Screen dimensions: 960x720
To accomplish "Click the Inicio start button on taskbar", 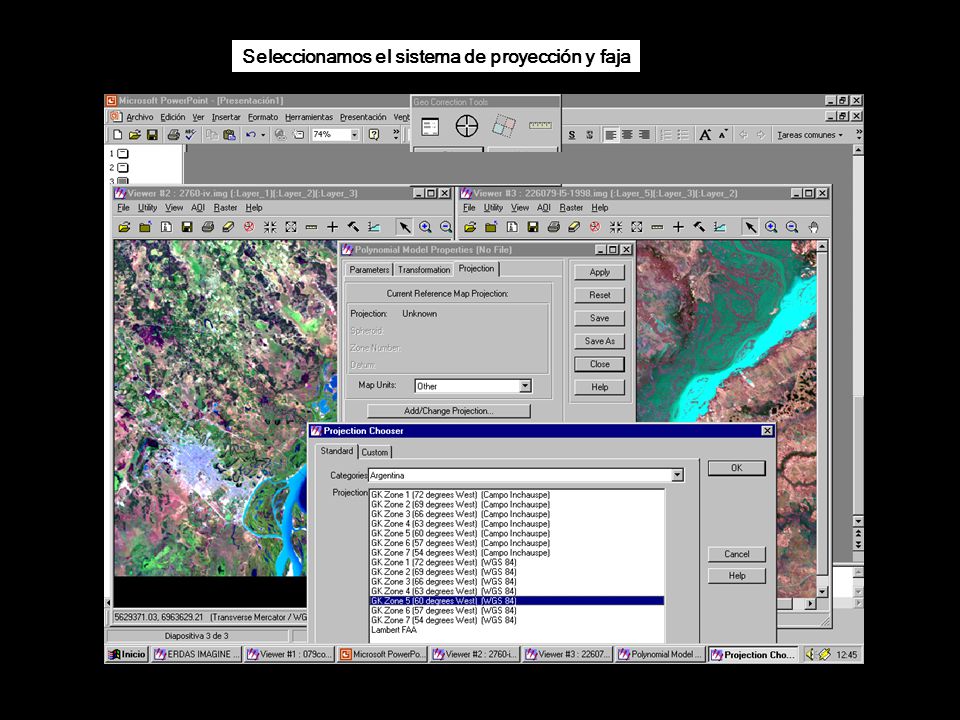I will point(127,654).
